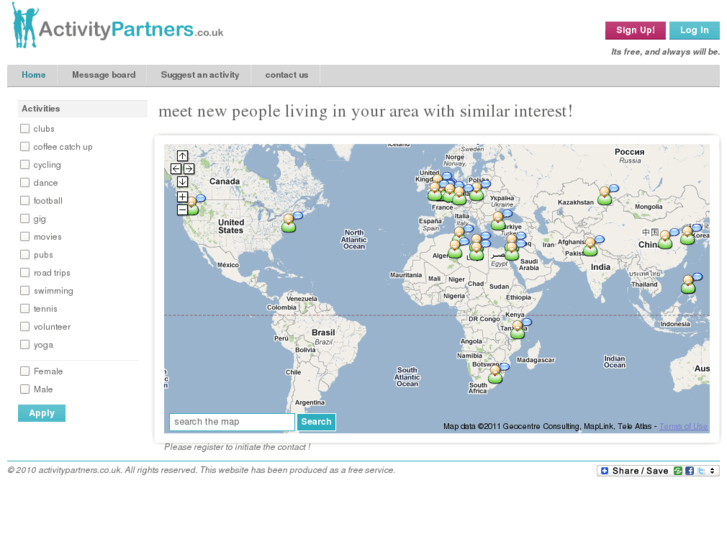Click the user marker near Kazakhstan
The height and width of the screenshot is (545, 727).
click(604, 196)
